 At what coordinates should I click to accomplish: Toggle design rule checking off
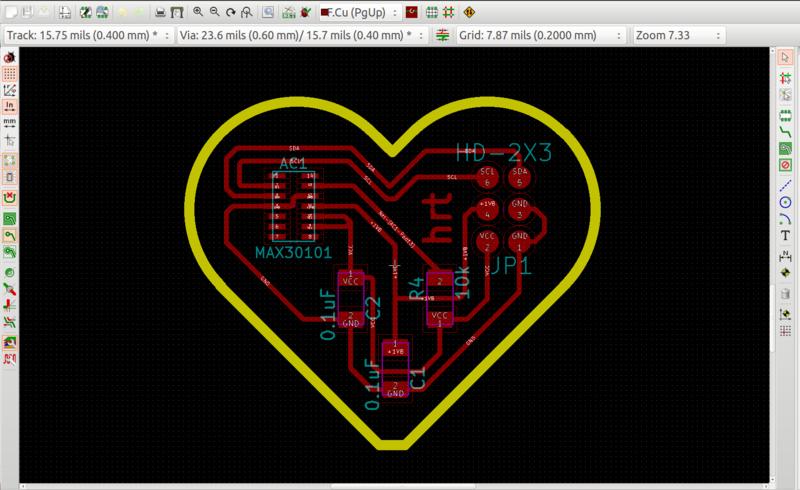click(9, 57)
